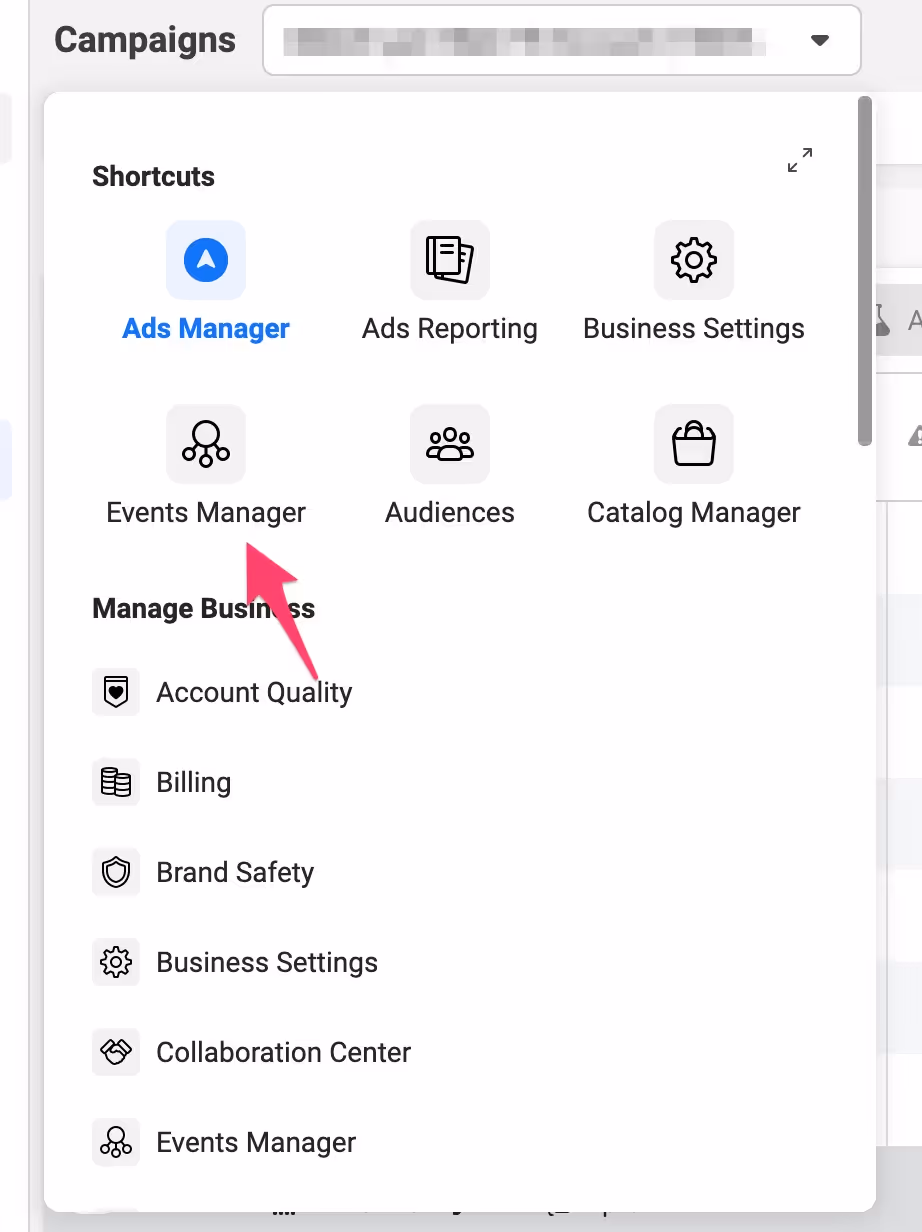The image size is (922, 1232).
Task: Click the Brand Safety shield icon
Action: 116,872
